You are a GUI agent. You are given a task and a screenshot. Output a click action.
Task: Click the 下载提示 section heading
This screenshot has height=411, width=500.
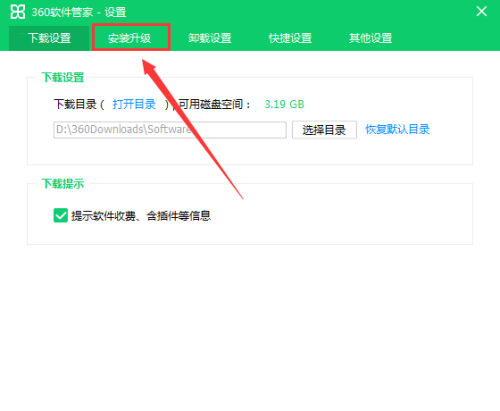click(63, 184)
